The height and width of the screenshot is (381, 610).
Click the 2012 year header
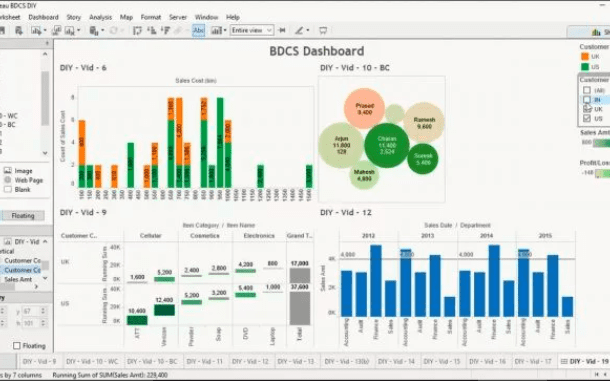click(x=368, y=236)
